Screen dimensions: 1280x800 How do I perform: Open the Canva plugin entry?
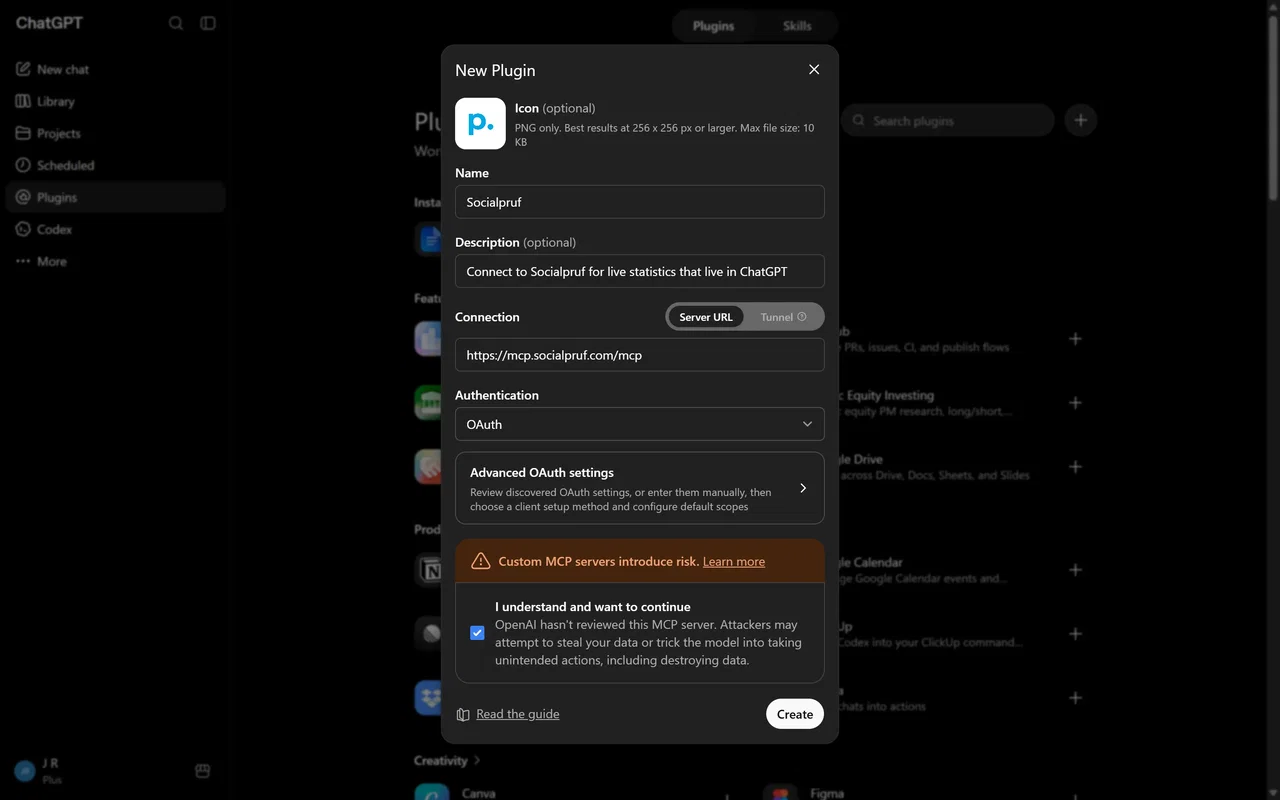479,793
